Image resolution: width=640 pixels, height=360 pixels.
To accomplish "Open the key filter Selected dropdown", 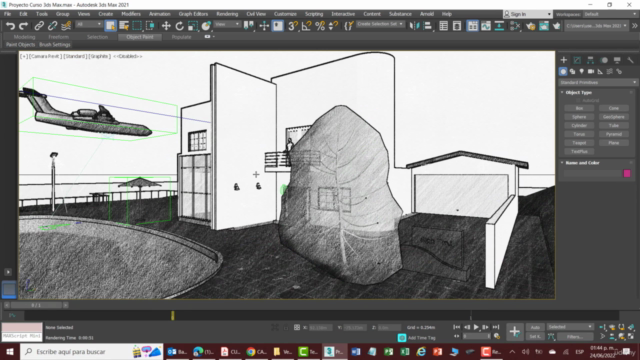I will pos(570,327).
